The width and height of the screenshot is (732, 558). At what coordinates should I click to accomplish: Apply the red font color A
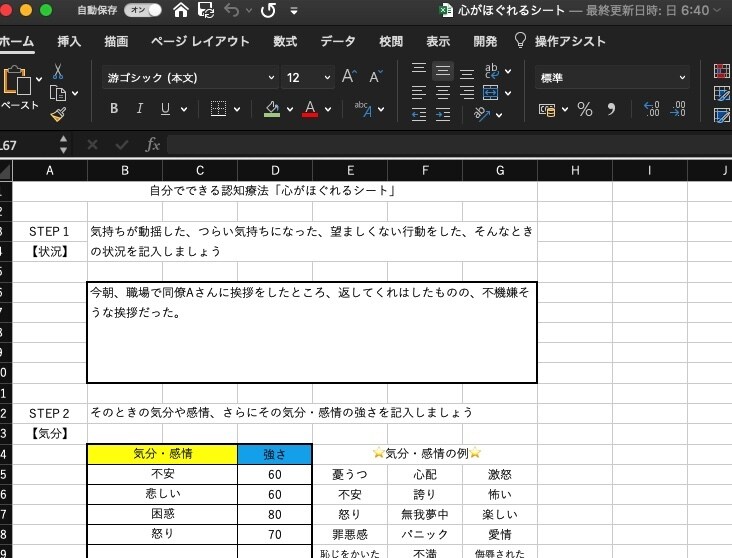310,109
